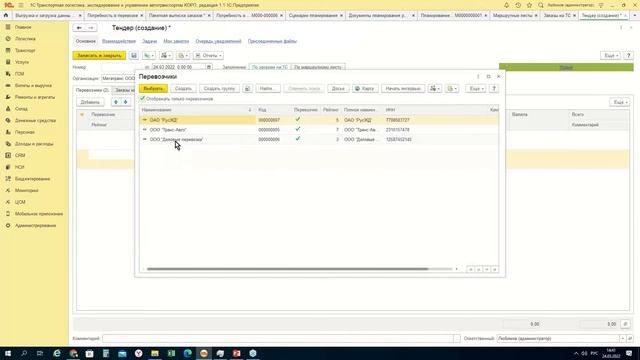
Task: Switch to Задачи tab
Action: pos(149,41)
